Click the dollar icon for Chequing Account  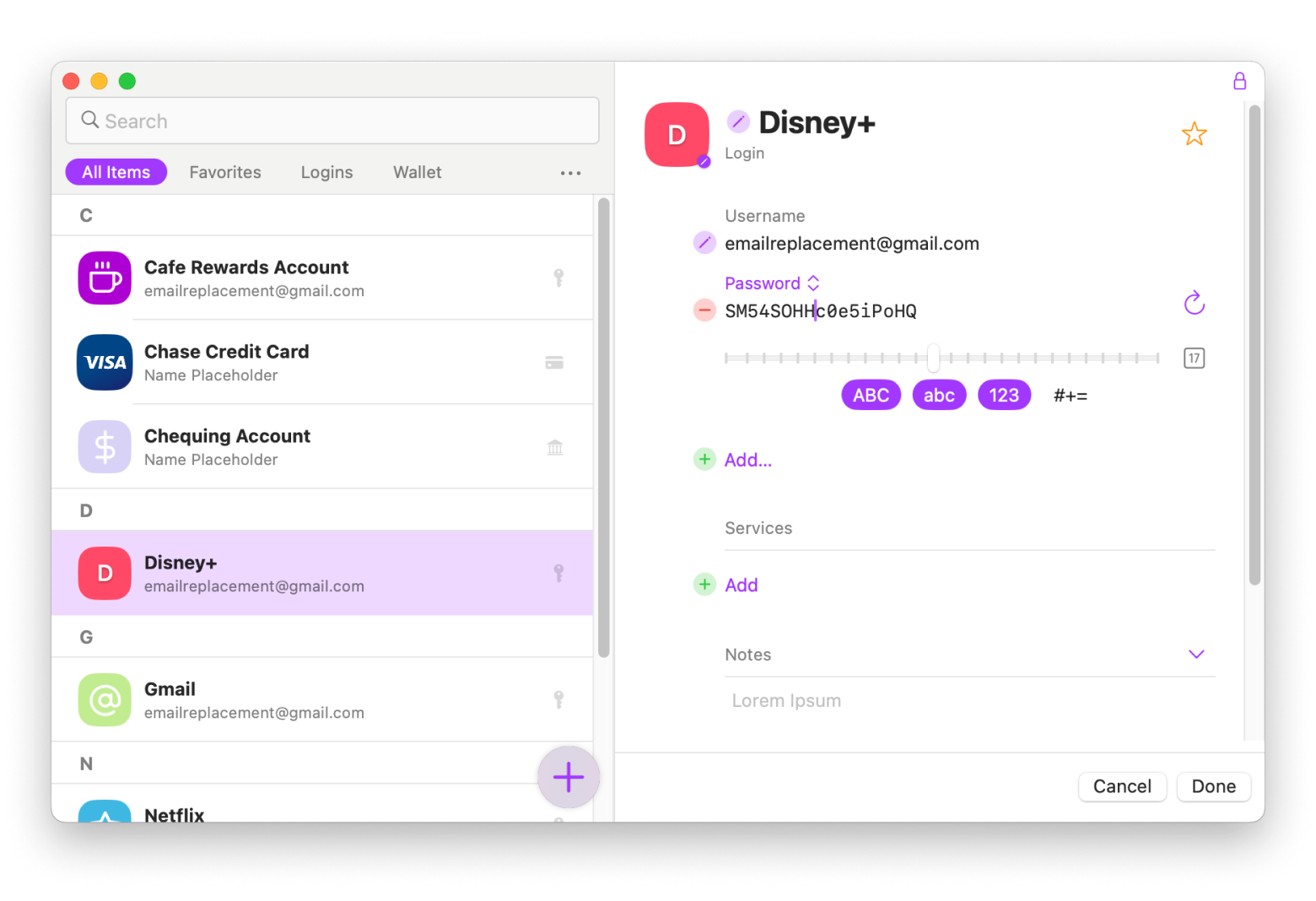click(105, 447)
